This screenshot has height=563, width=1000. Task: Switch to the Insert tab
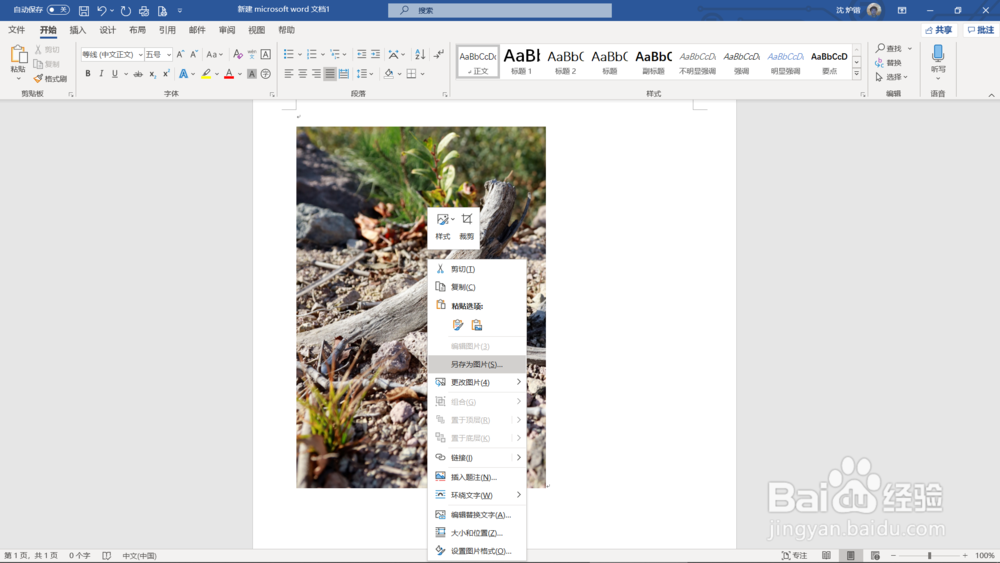(x=78, y=30)
